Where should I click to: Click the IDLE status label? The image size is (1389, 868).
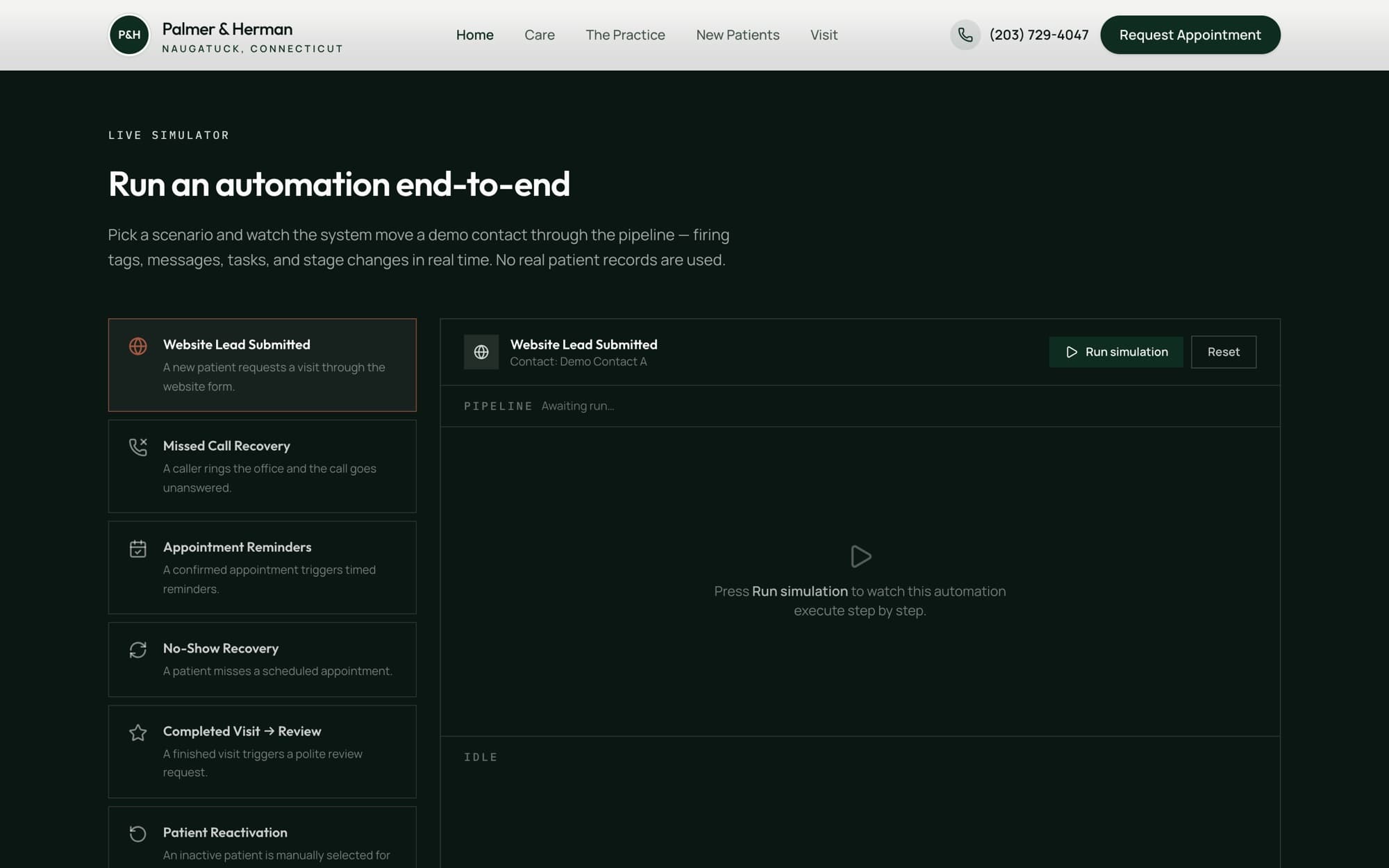481,758
